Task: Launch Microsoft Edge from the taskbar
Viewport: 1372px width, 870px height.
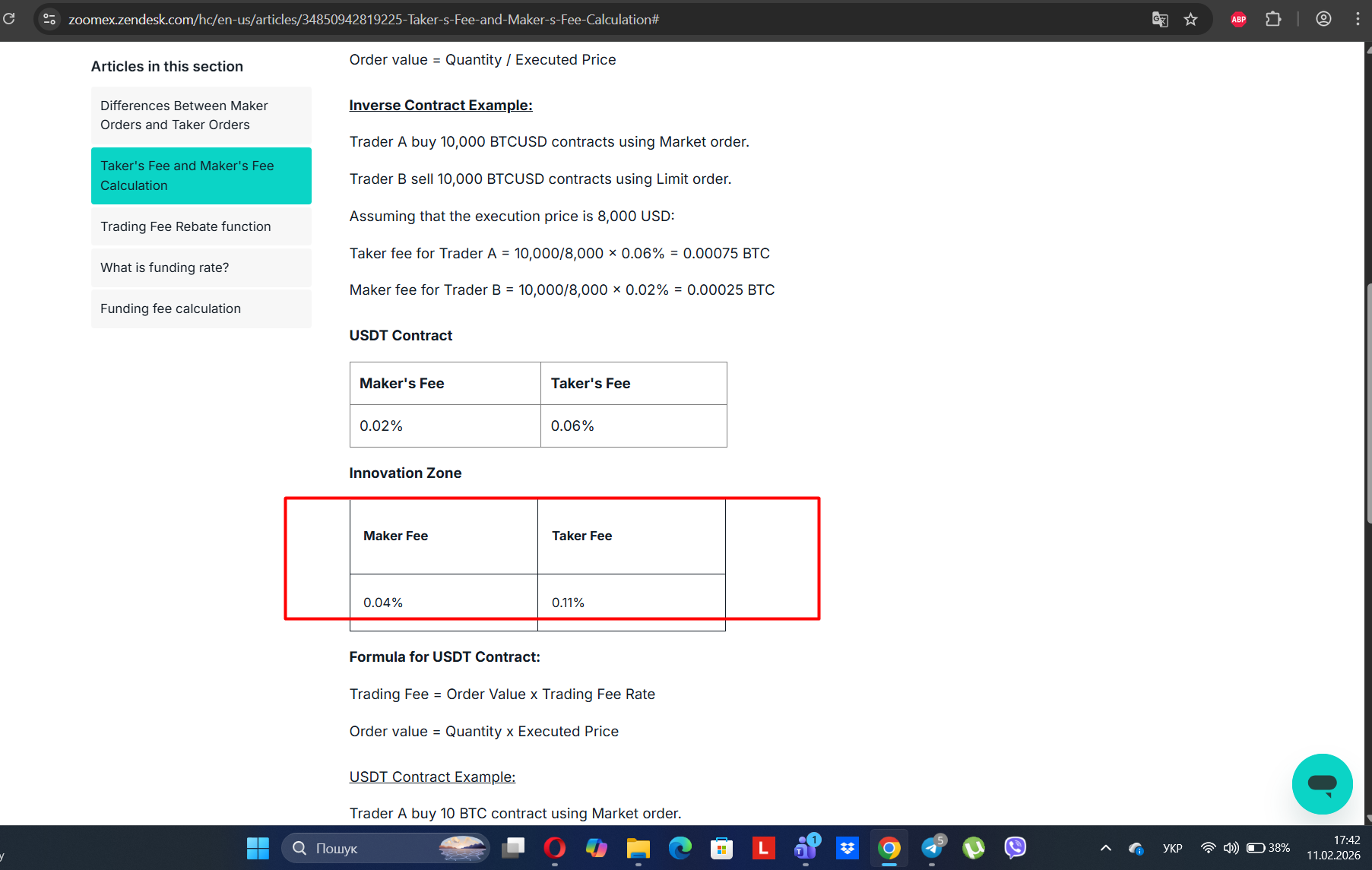Action: pos(680,848)
